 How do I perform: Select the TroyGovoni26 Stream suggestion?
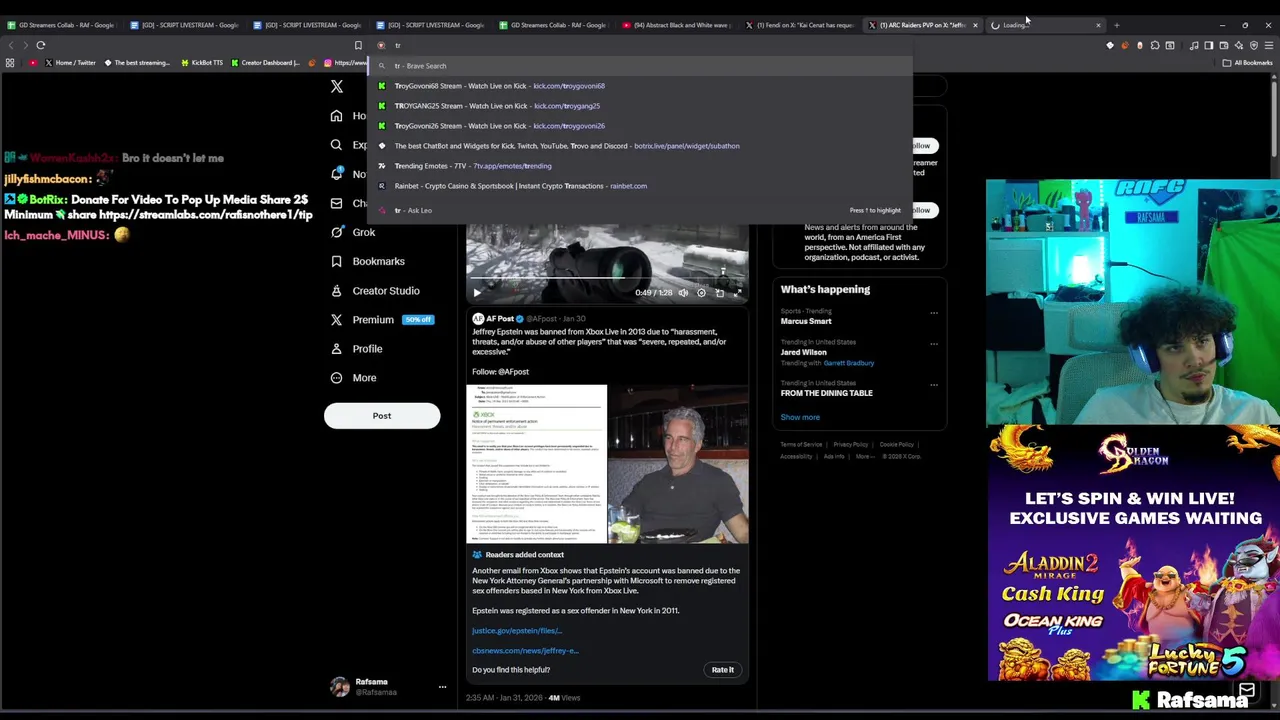(x=640, y=126)
